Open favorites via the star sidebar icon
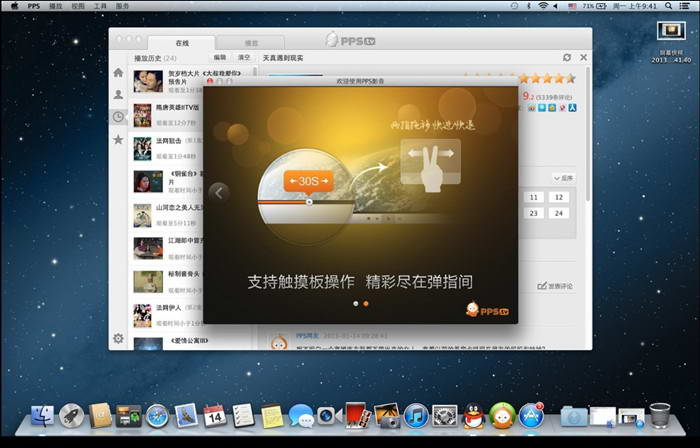 119,139
